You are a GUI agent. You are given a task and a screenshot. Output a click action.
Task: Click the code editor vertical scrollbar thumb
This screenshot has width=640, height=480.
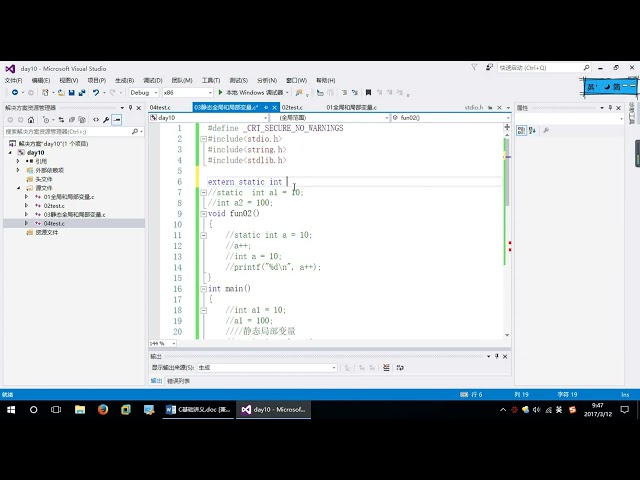tap(507, 171)
